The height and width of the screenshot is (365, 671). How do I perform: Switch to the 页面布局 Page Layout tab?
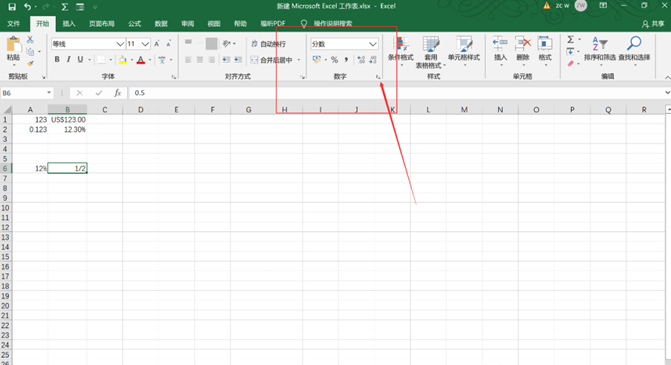click(102, 24)
